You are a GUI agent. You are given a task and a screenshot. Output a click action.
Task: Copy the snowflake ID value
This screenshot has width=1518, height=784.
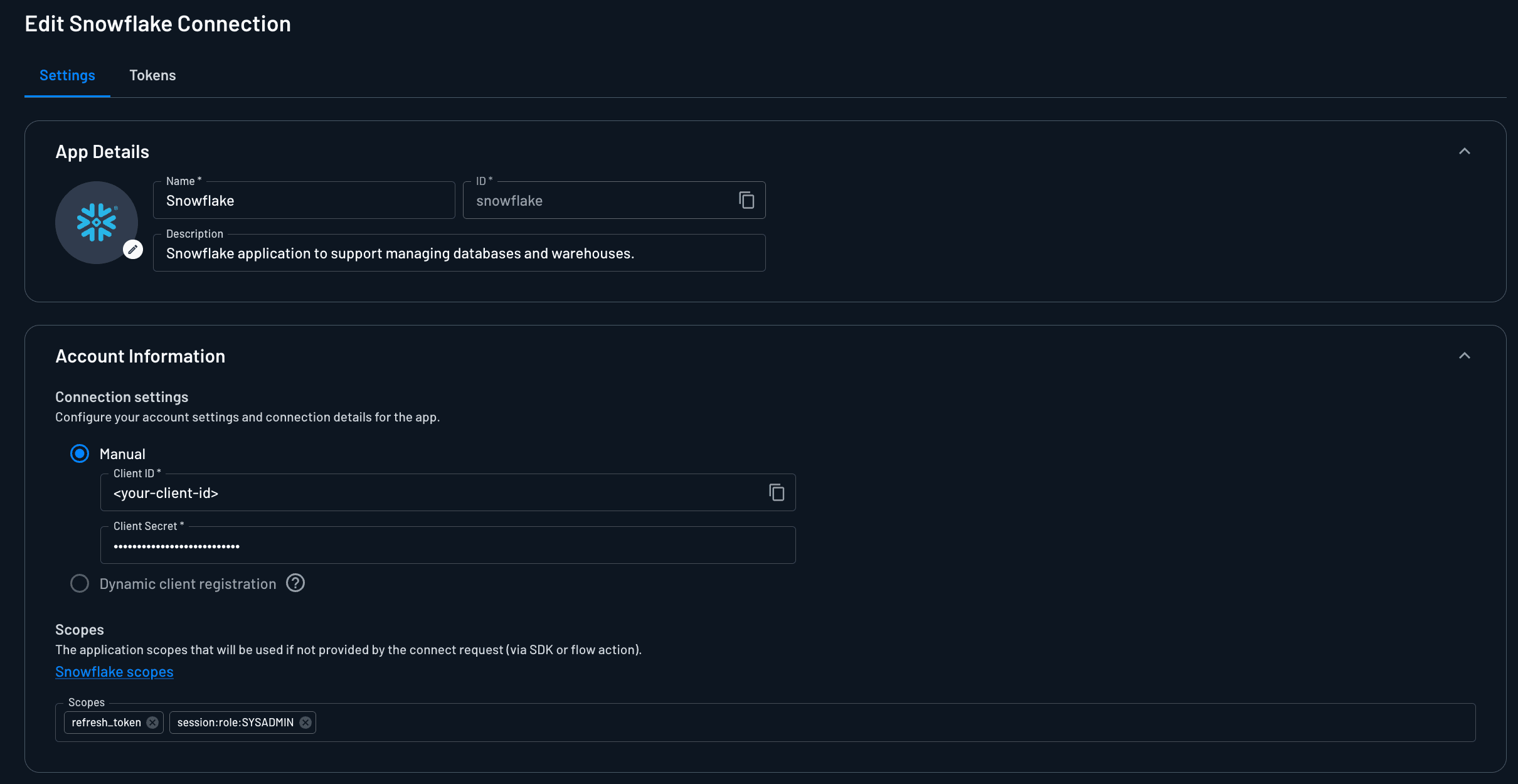[746, 200]
